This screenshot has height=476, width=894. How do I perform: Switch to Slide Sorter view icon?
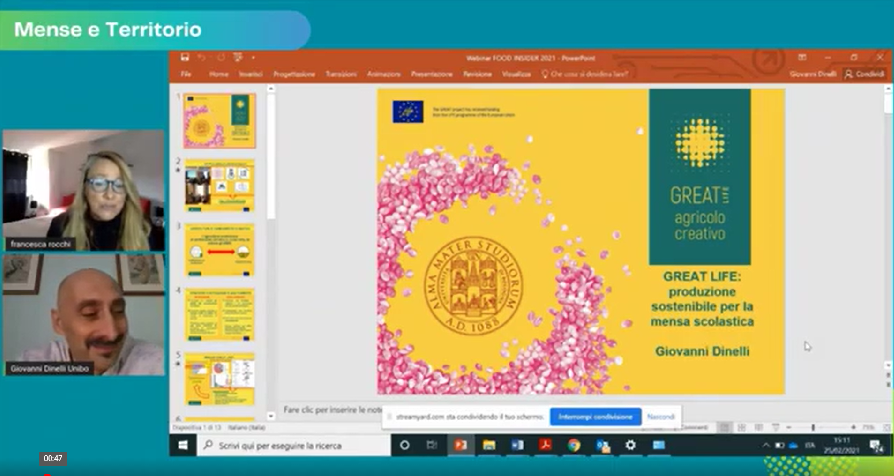(742, 428)
